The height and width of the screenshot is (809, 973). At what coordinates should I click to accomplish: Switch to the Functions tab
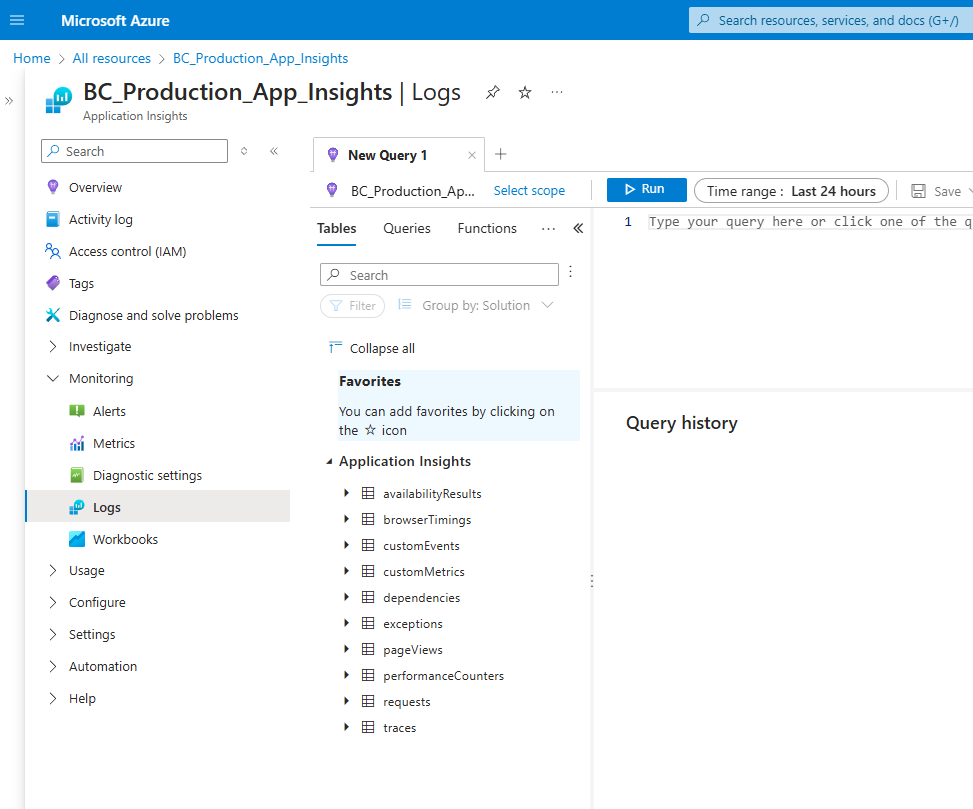click(x=487, y=228)
